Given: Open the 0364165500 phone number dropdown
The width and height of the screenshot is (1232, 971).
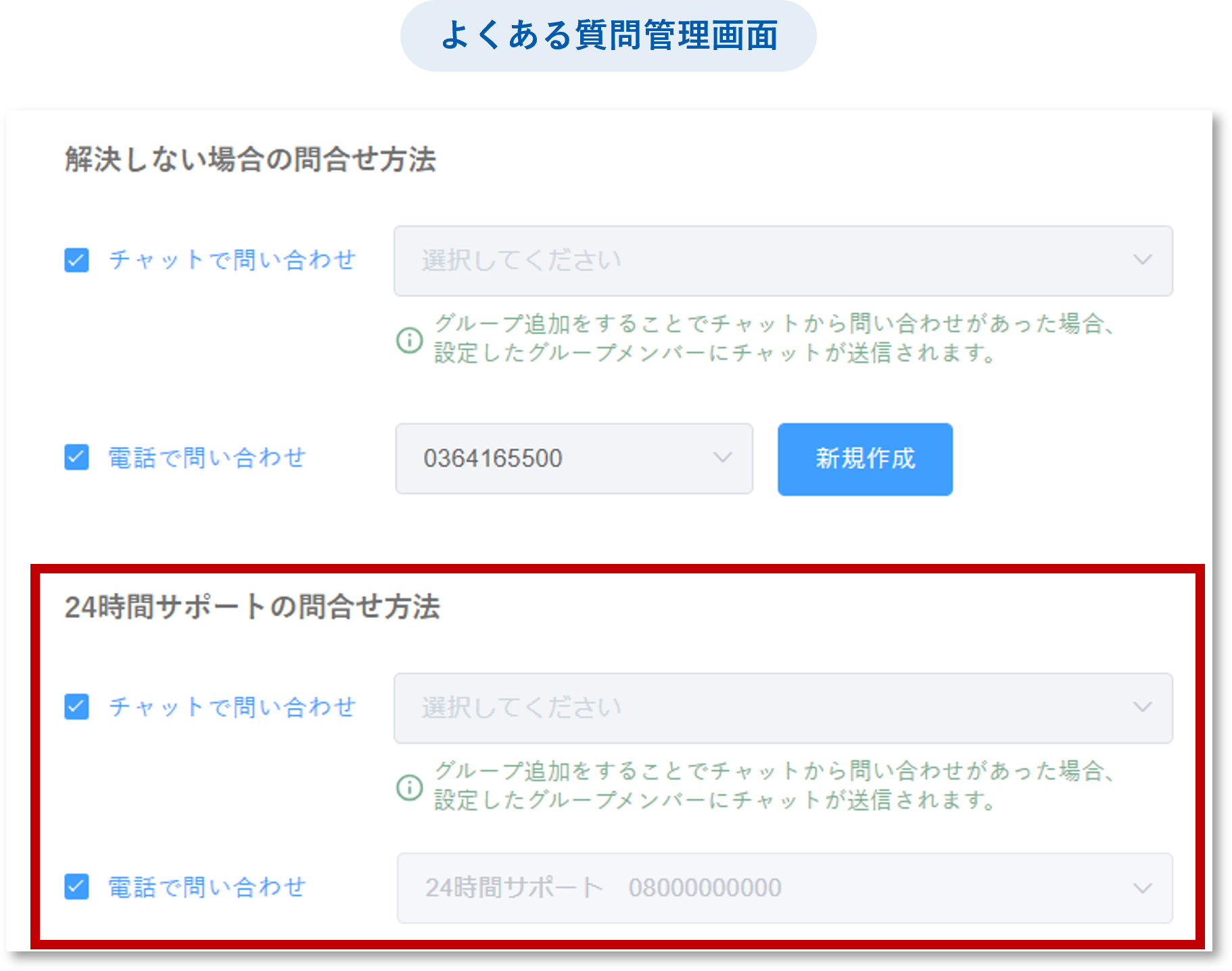Looking at the screenshot, I should click(x=574, y=458).
